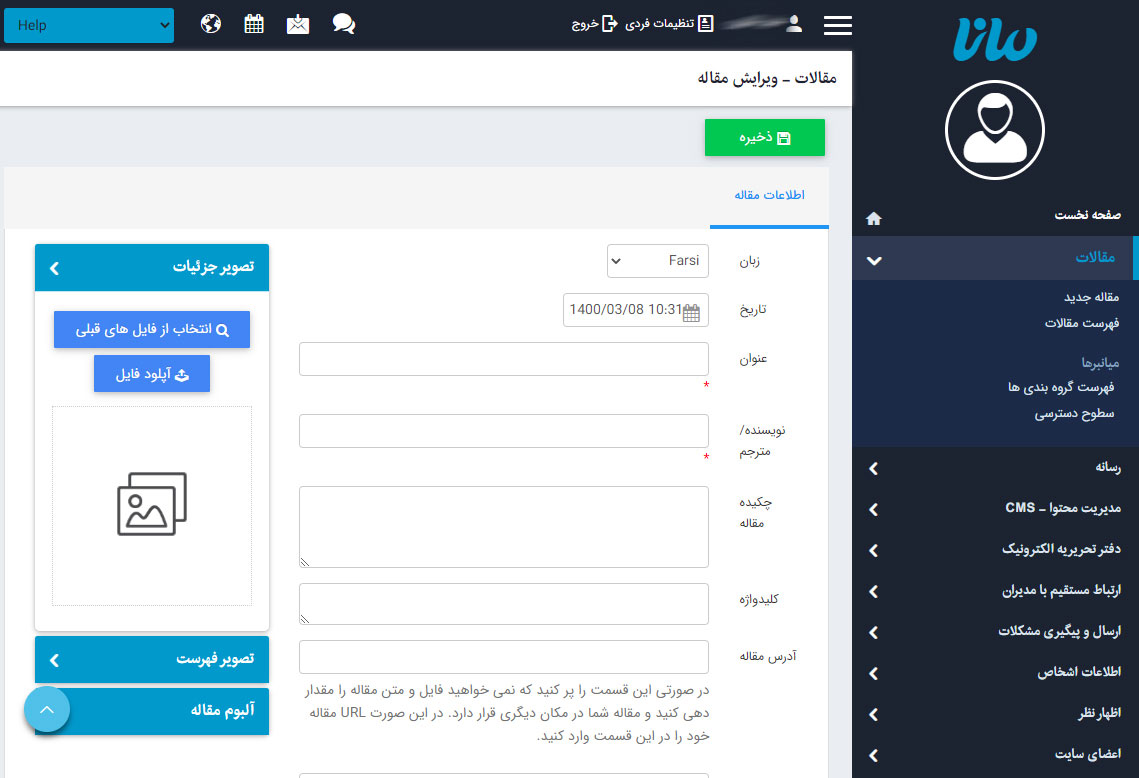
Task: Switch to the اطلاعات مقاله tab
Action: [x=768, y=196]
